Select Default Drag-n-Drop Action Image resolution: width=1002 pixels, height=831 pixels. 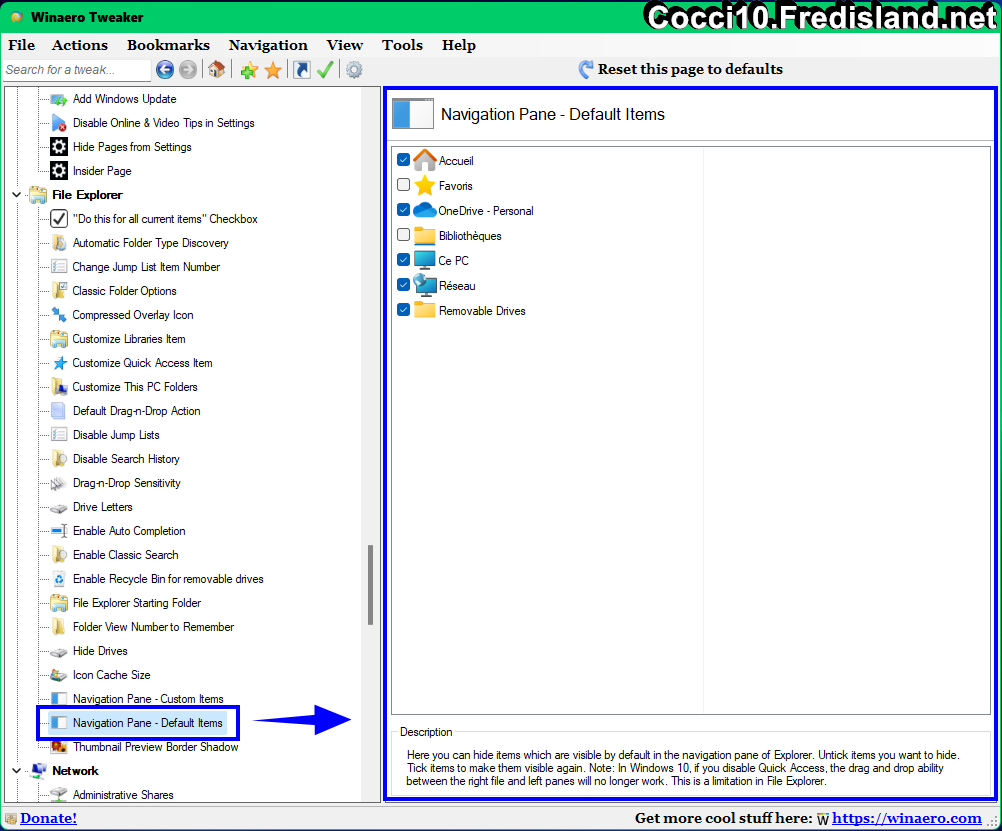[137, 411]
